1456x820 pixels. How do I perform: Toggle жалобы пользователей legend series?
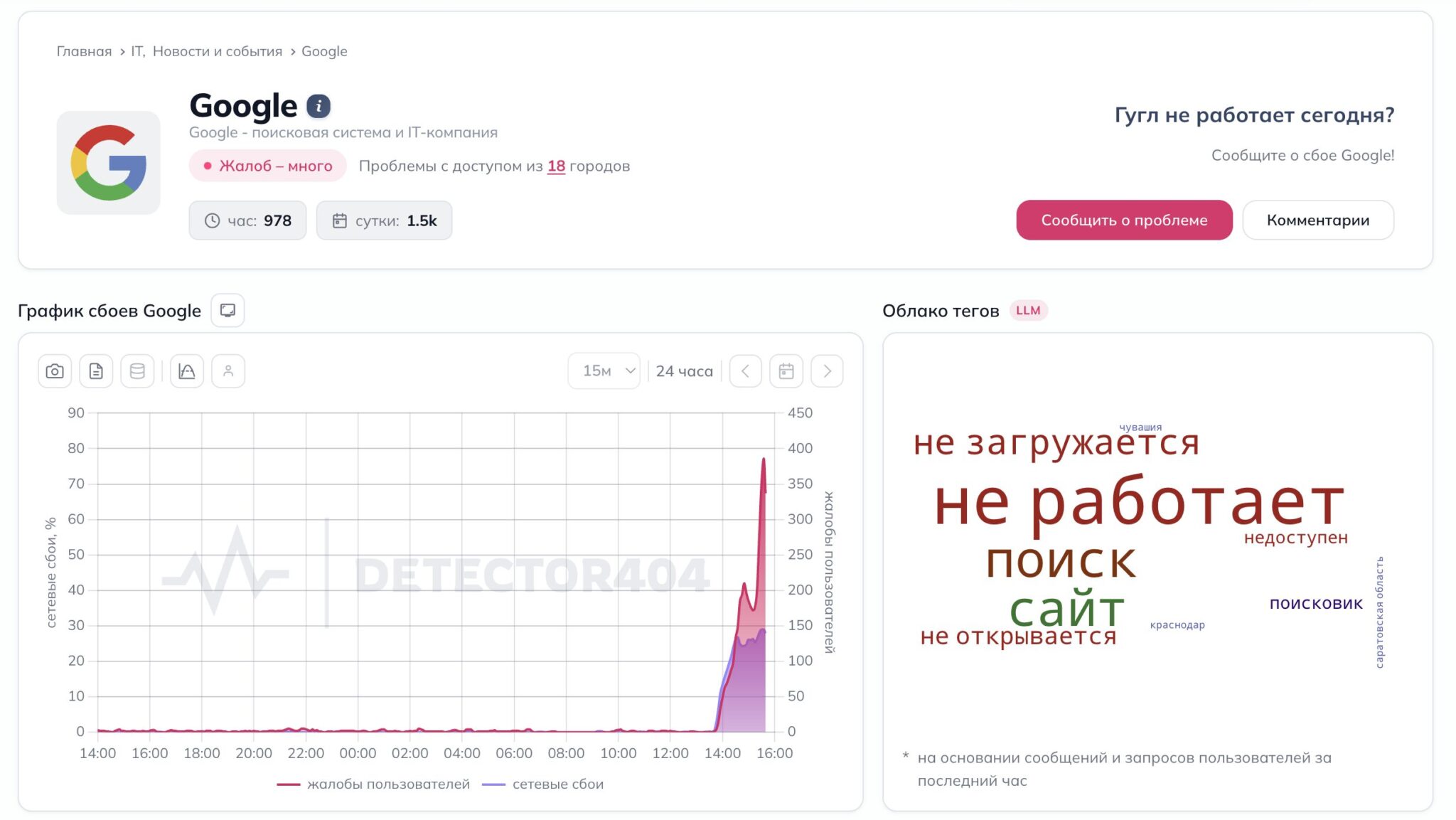pyautogui.click(x=373, y=784)
